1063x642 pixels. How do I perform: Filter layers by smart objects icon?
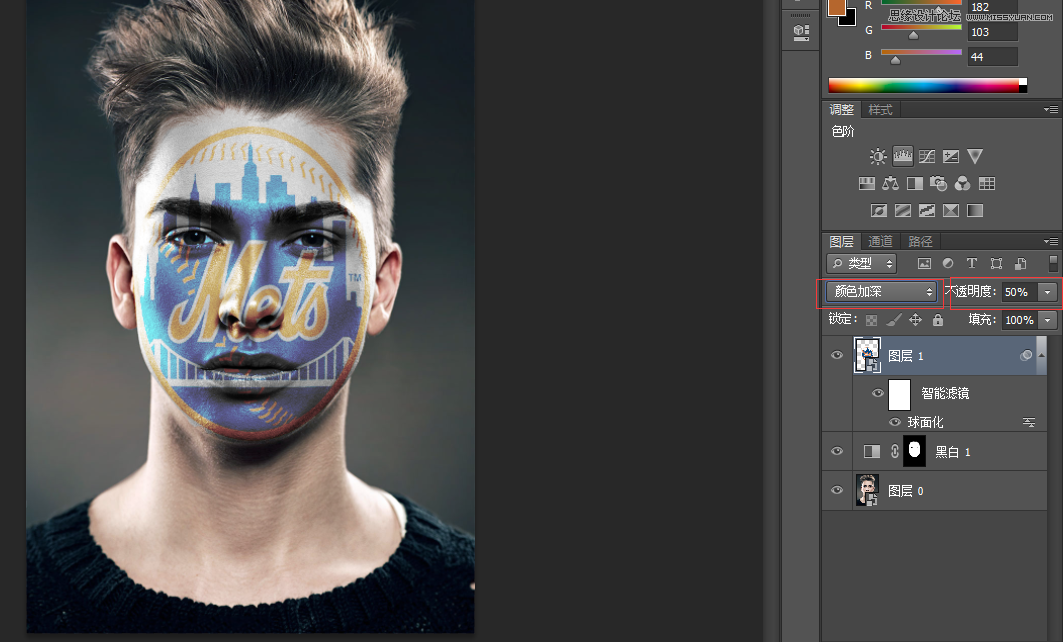(1020, 264)
